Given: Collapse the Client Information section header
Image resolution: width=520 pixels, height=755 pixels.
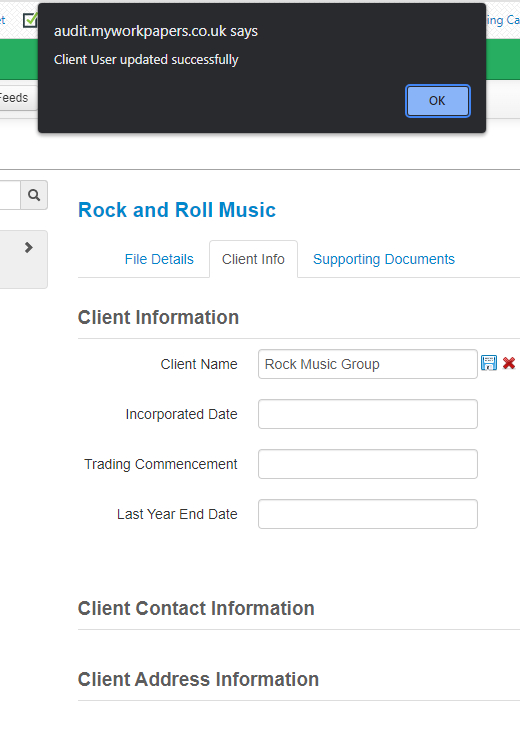Looking at the screenshot, I should 158,318.
